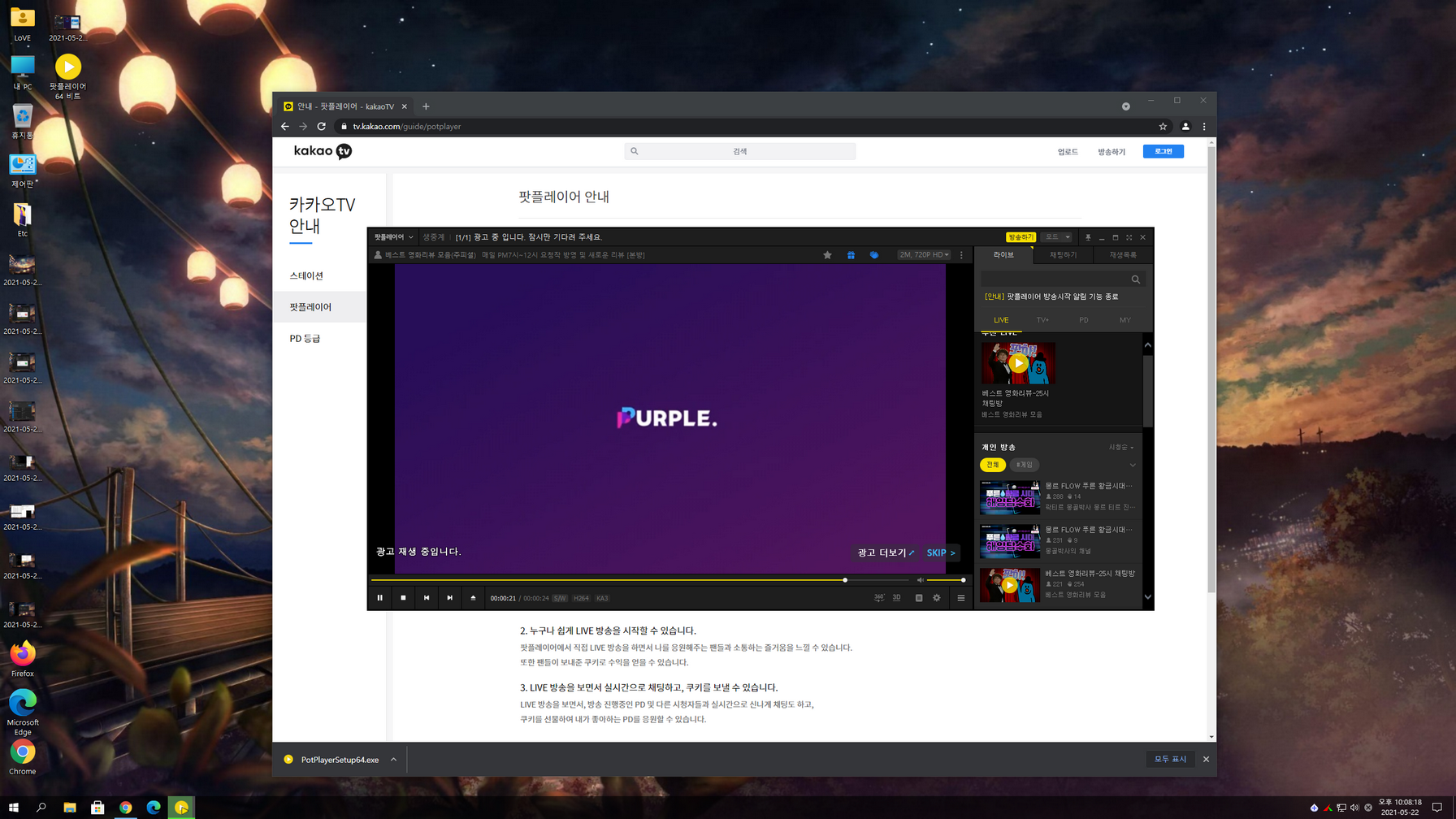The image size is (1456, 819).
Task: Switch to the 재생목록 tab
Action: click(x=1123, y=255)
